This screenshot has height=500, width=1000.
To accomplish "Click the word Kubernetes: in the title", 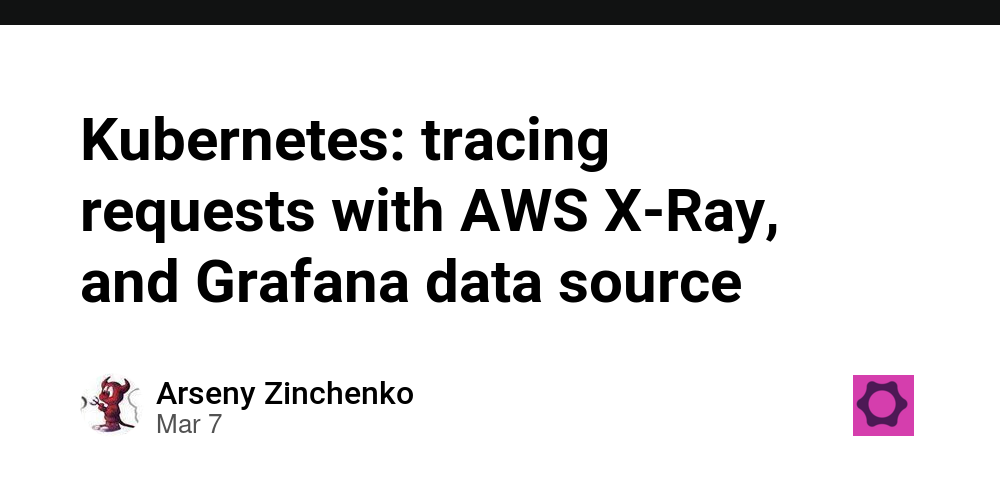I will [243, 142].
